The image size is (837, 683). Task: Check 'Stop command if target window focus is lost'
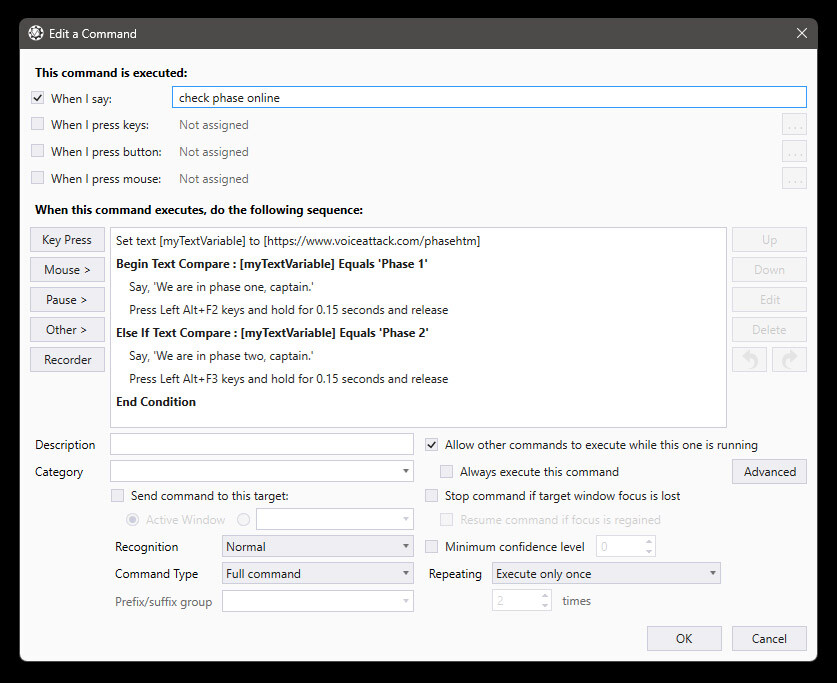click(x=431, y=495)
